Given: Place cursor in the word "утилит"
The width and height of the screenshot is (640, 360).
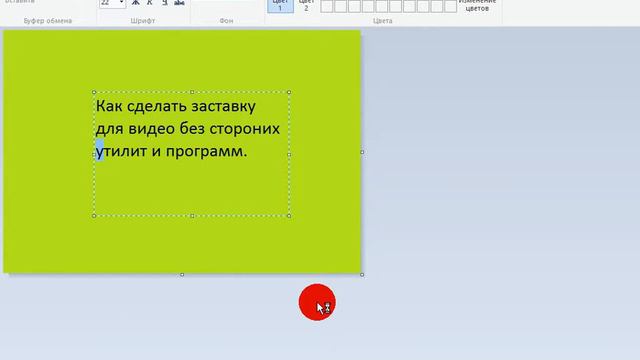Looking at the screenshot, I should click(121, 152).
